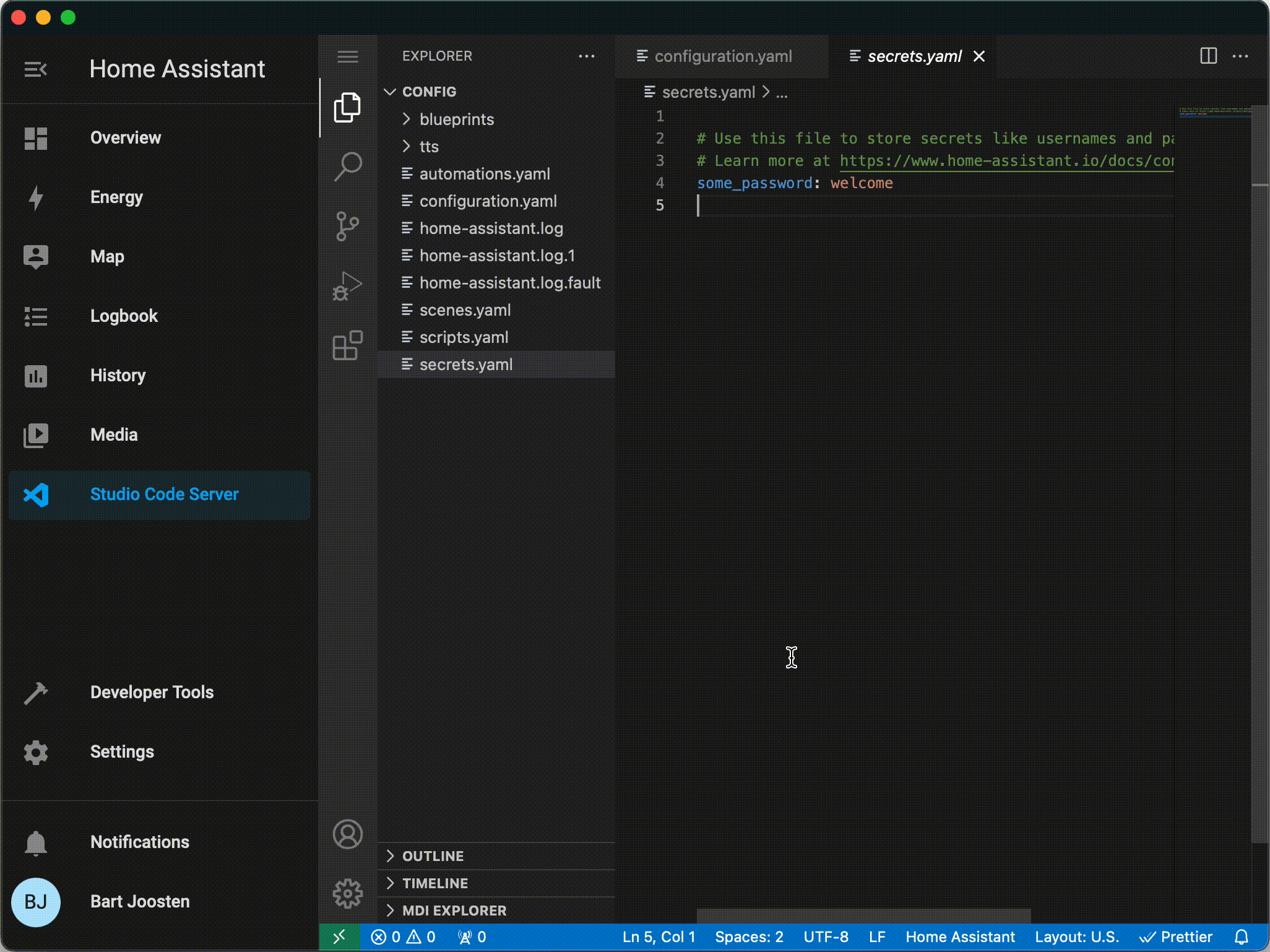The height and width of the screenshot is (952, 1270).
Task: Open the Energy panel
Action: click(160, 197)
